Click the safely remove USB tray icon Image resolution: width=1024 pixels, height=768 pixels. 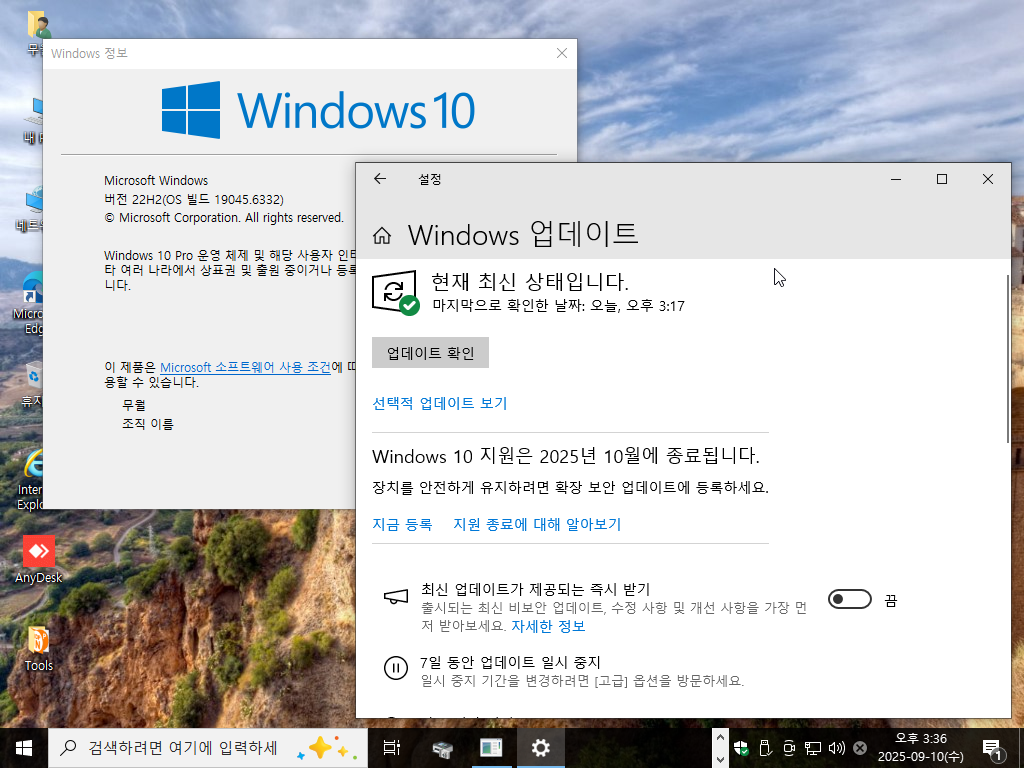point(765,748)
